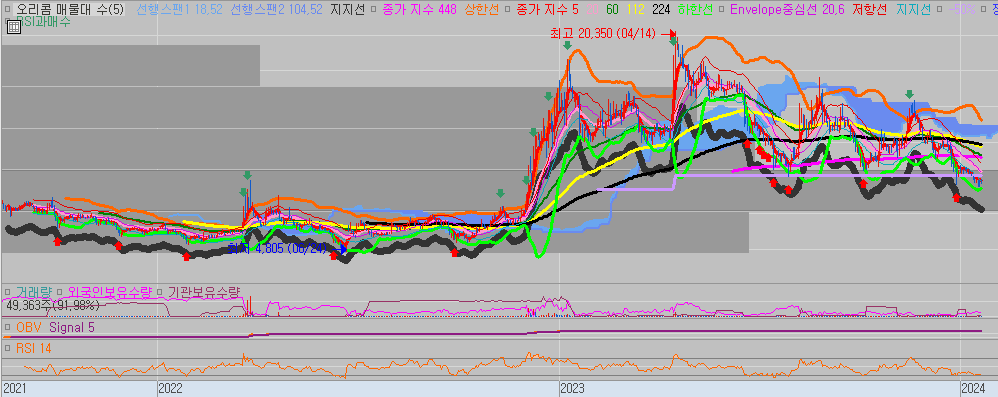This screenshot has width=998, height=397.
Task: Toggle the 기관보유수량 checkbox
Action: [160, 293]
